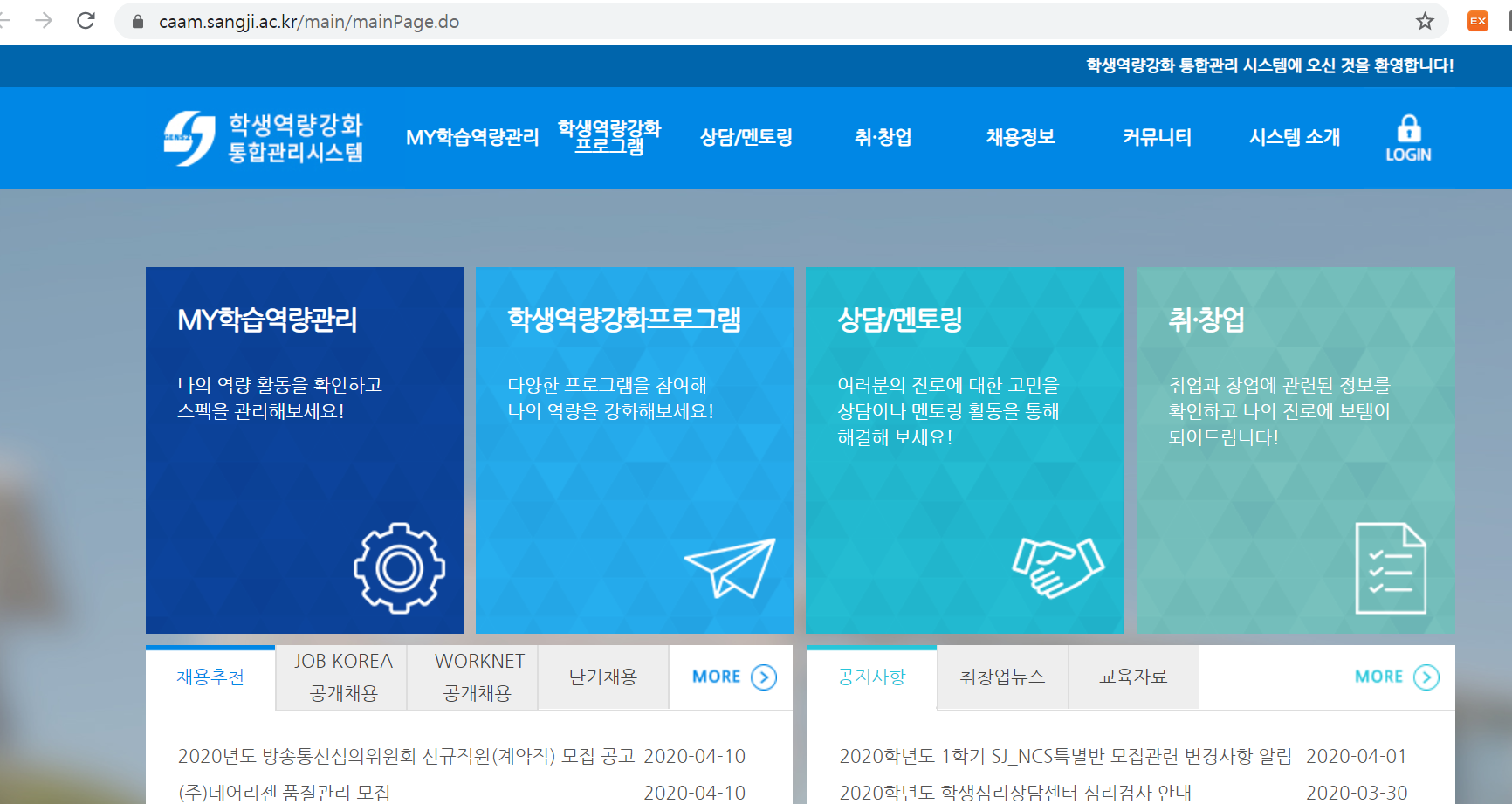Click the paper airplane icon on 학생역량강화프로그램 card
The width and height of the screenshot is (1512, 804).
(730, 568)
